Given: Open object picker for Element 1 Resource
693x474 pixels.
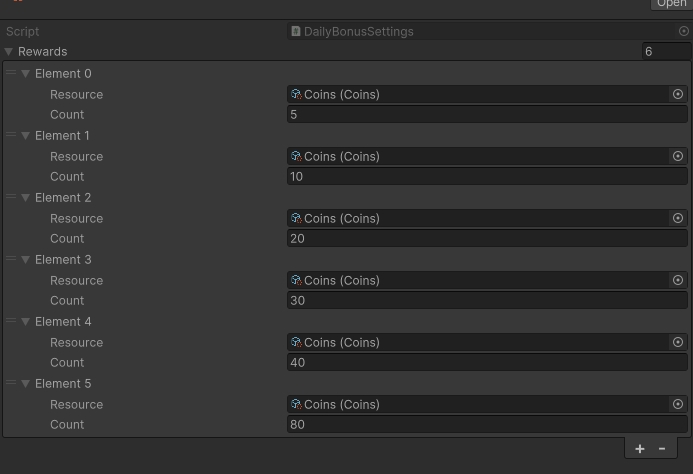Looking at the screenshot, I should (x=678, y=156).
